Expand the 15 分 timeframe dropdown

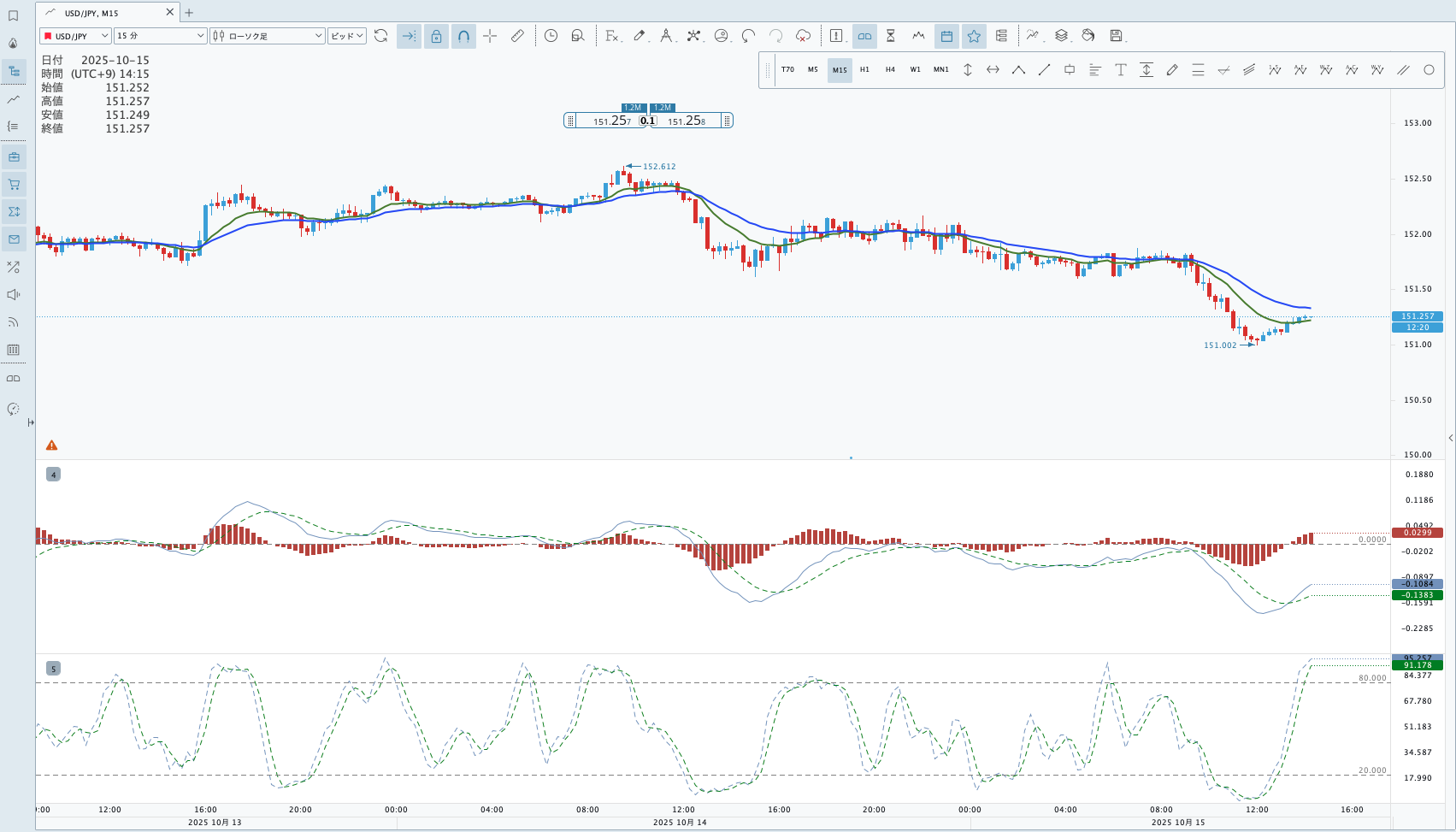click(161, 36)
